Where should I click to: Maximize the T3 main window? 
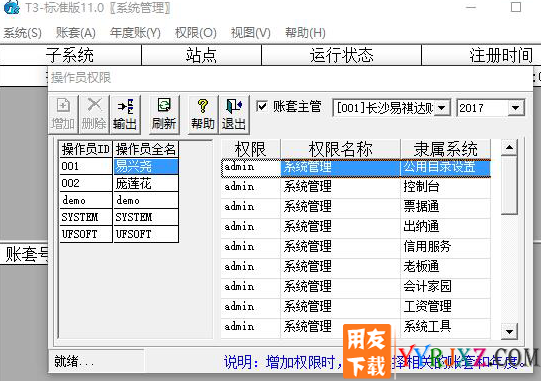pyautogui.click(x=516, y=7)
